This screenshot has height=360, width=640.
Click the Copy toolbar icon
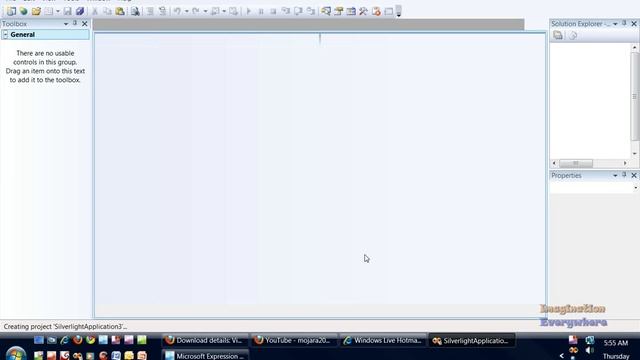(x=107, y=11)
